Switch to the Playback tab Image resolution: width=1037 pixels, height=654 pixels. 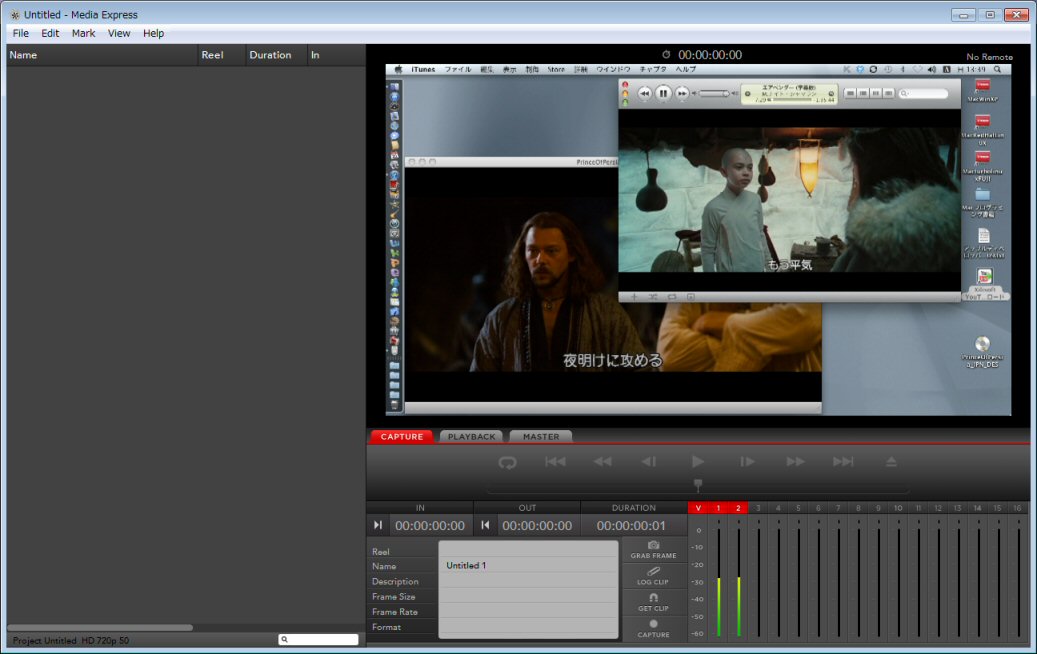click(x=472, y=436)
